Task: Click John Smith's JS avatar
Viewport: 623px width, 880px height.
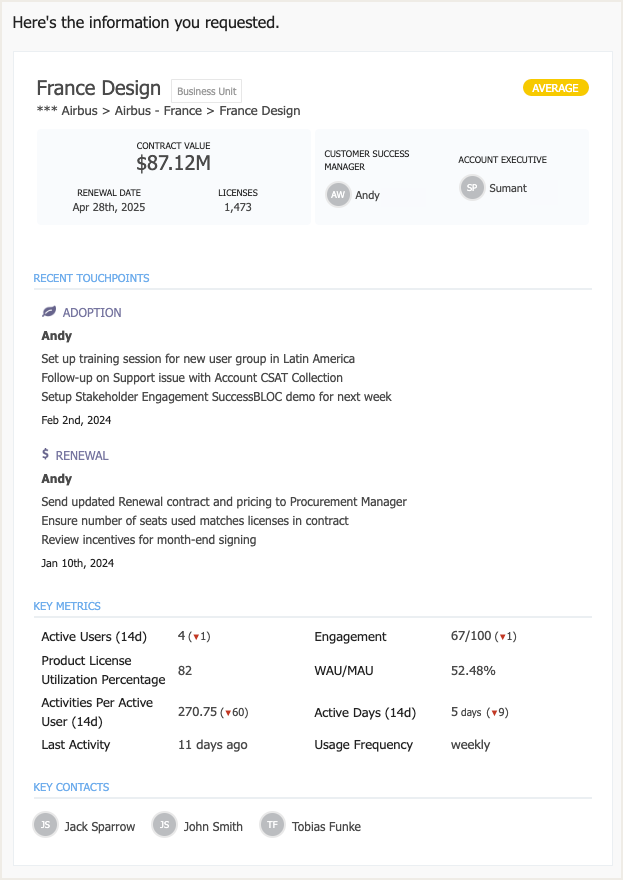Action: tap(164, 825)
